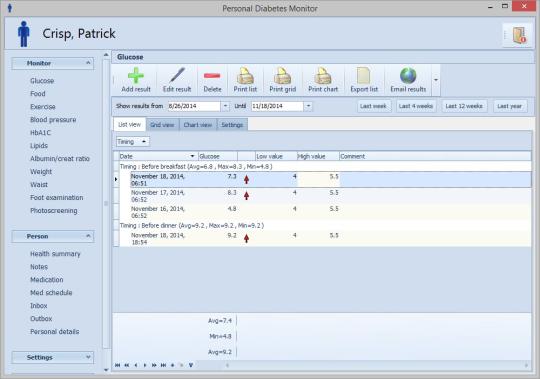This screenshot has width=540, height=379.
Task: Click the Print chart printer icon
Action: [323, 75]
